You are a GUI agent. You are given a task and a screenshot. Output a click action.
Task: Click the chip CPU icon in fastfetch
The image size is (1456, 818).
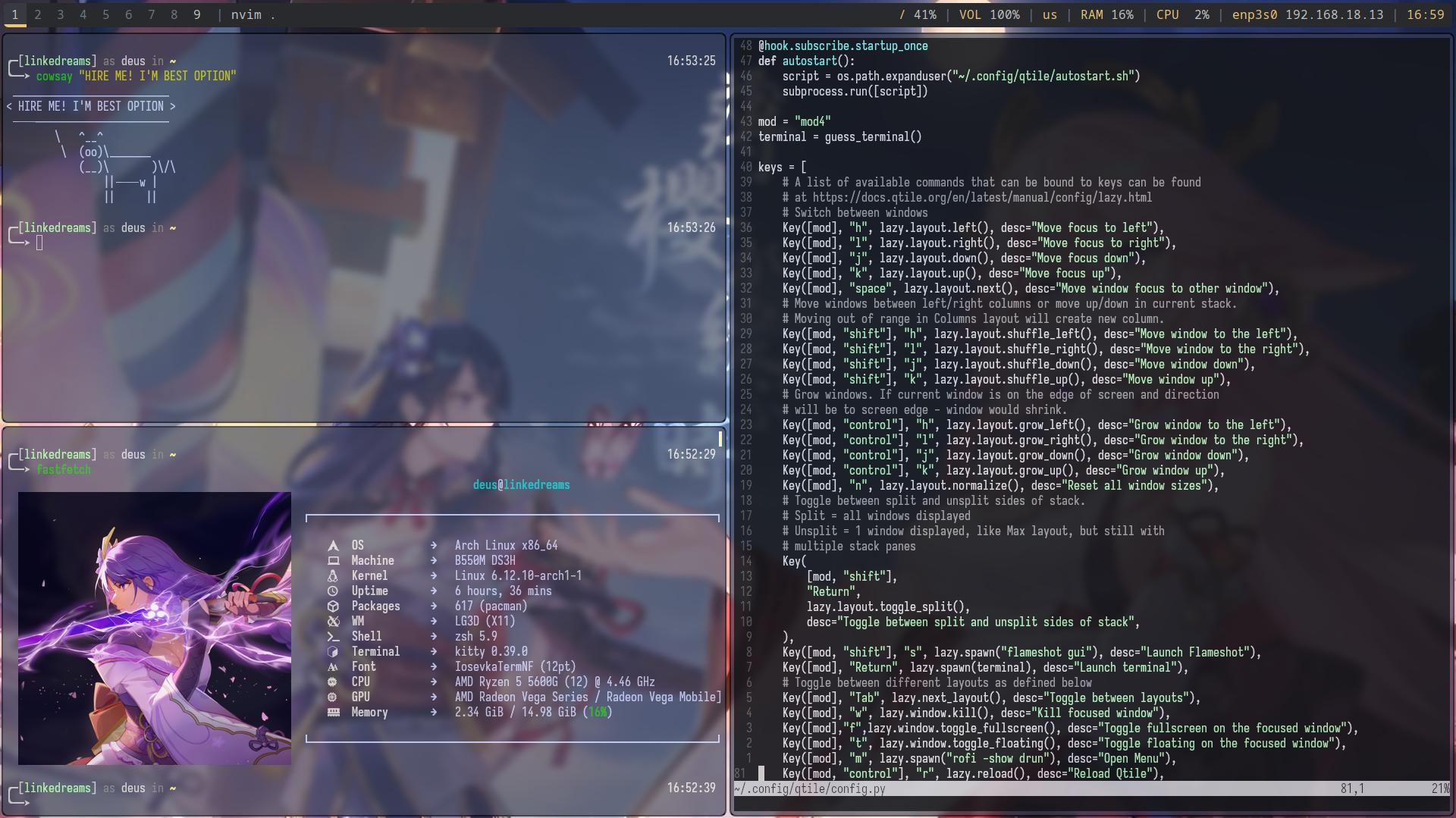tap(333, 682)
